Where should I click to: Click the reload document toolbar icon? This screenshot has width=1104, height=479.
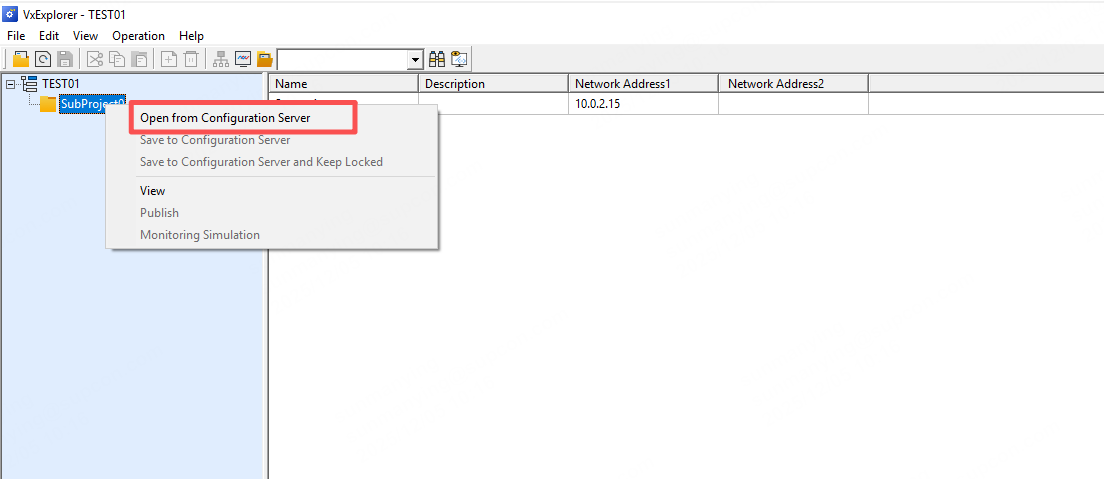[43, 59]
